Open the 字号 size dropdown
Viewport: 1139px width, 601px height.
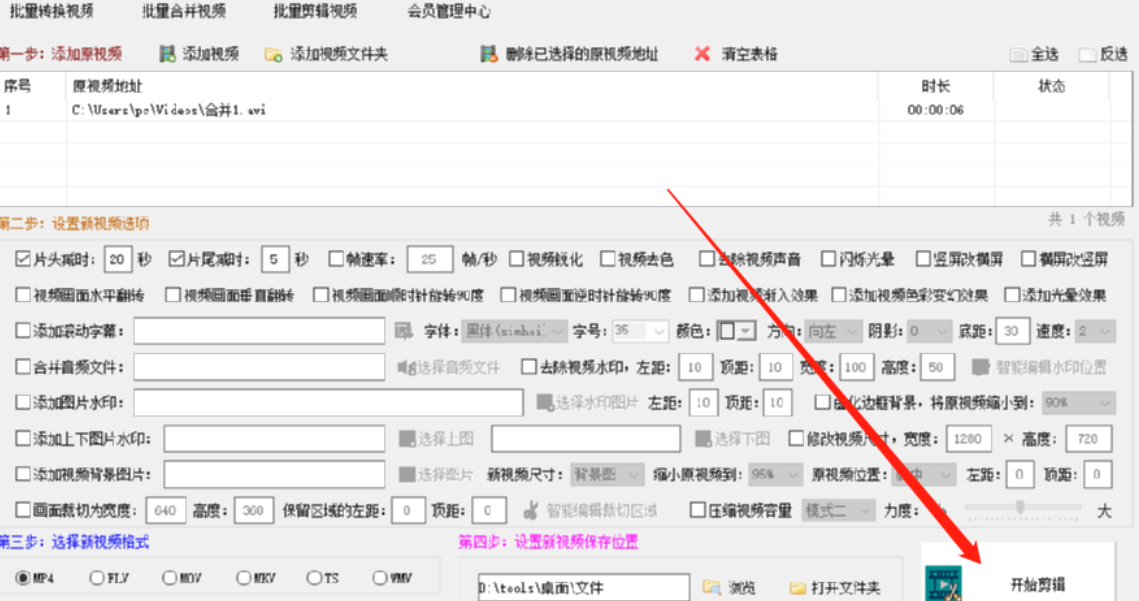(x=640, y=331)
